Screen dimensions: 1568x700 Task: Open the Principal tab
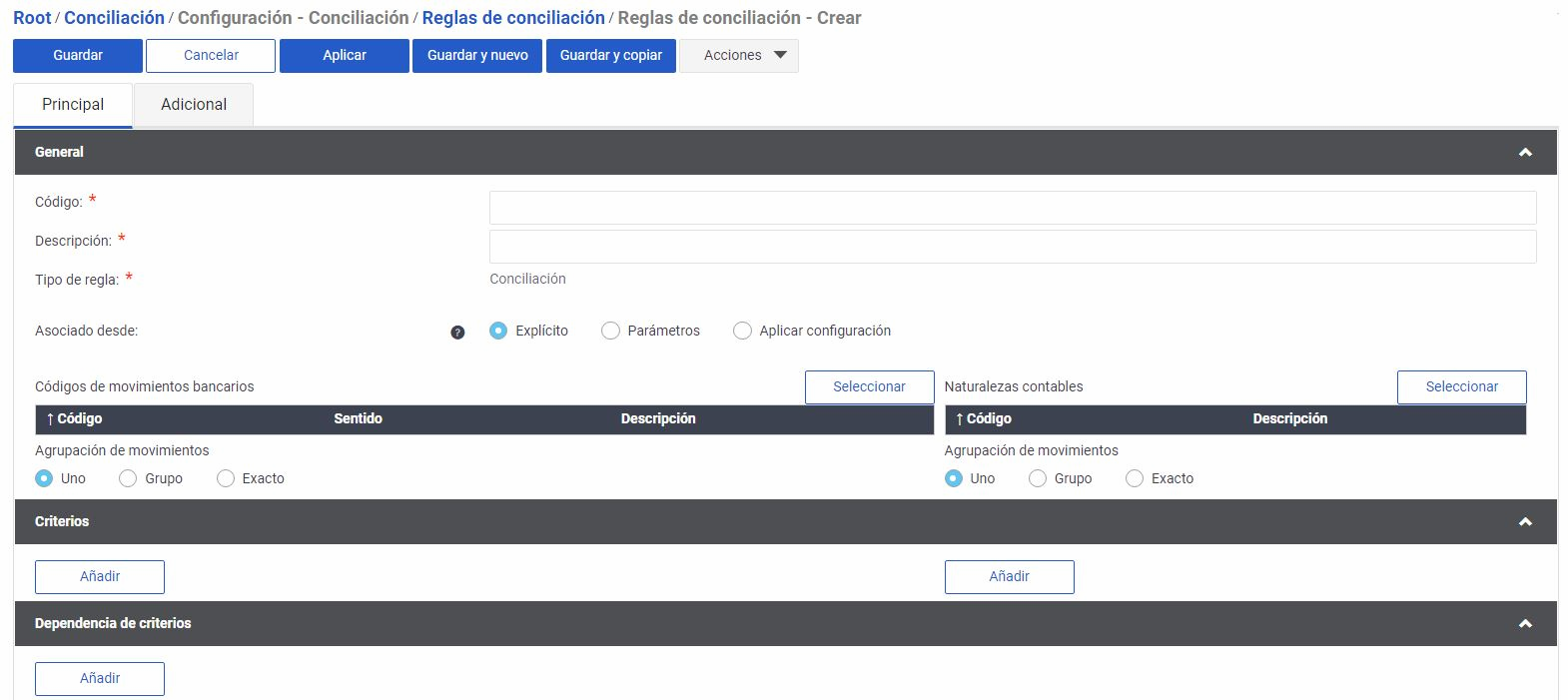[73, 105]
